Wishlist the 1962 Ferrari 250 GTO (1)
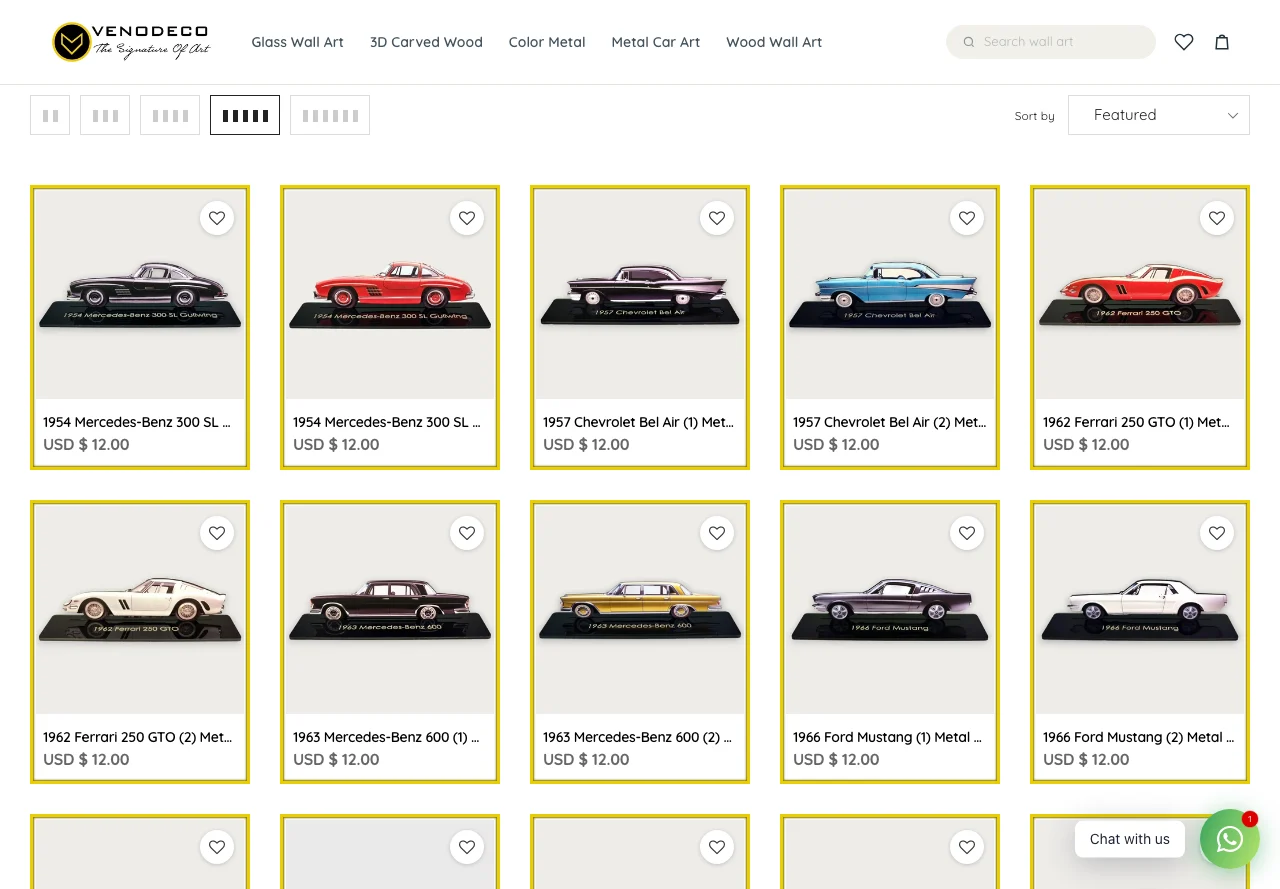1280x889 pixels. pos(1217,218)
